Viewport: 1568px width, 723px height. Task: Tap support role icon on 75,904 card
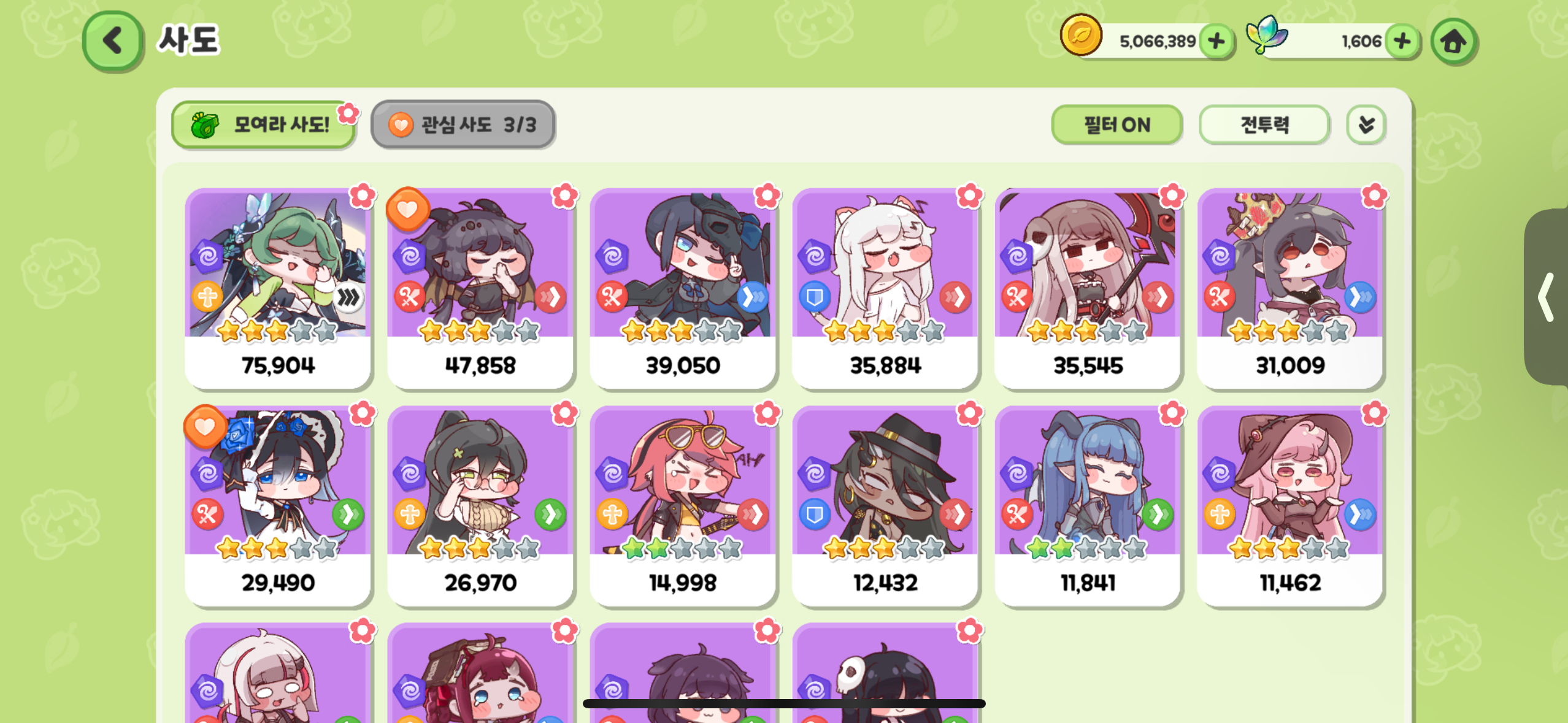pyautogui.click(x=207, y=297)
